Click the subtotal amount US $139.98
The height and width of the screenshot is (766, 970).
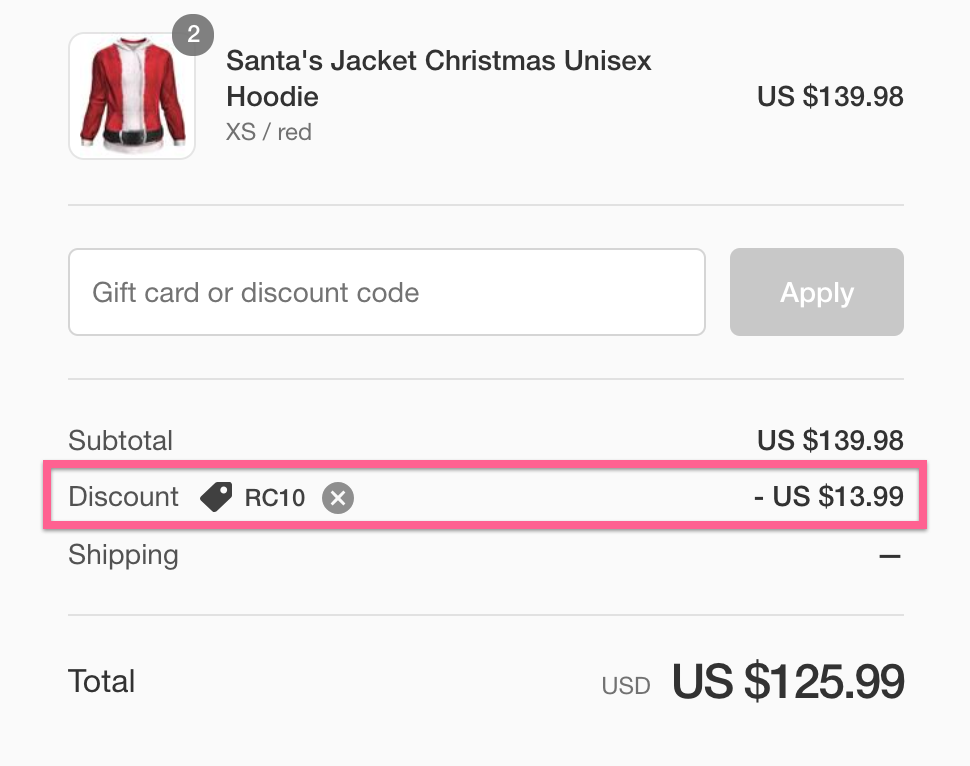pyautogui.click(x=830, y=441)
